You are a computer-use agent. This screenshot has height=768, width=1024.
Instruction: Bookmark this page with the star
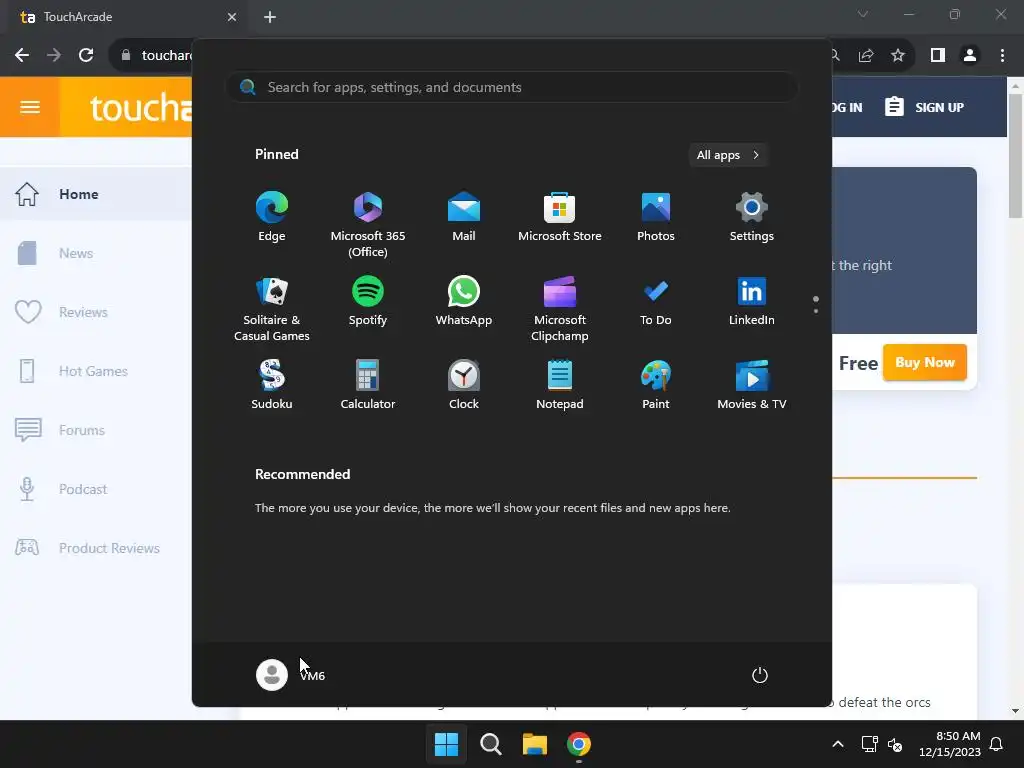click(x=898, y=56)
